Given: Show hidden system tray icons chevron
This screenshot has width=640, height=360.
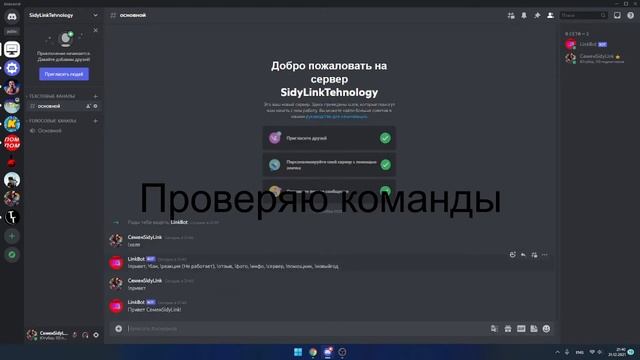Looking at the screenshot, I should tap(557, 352).
